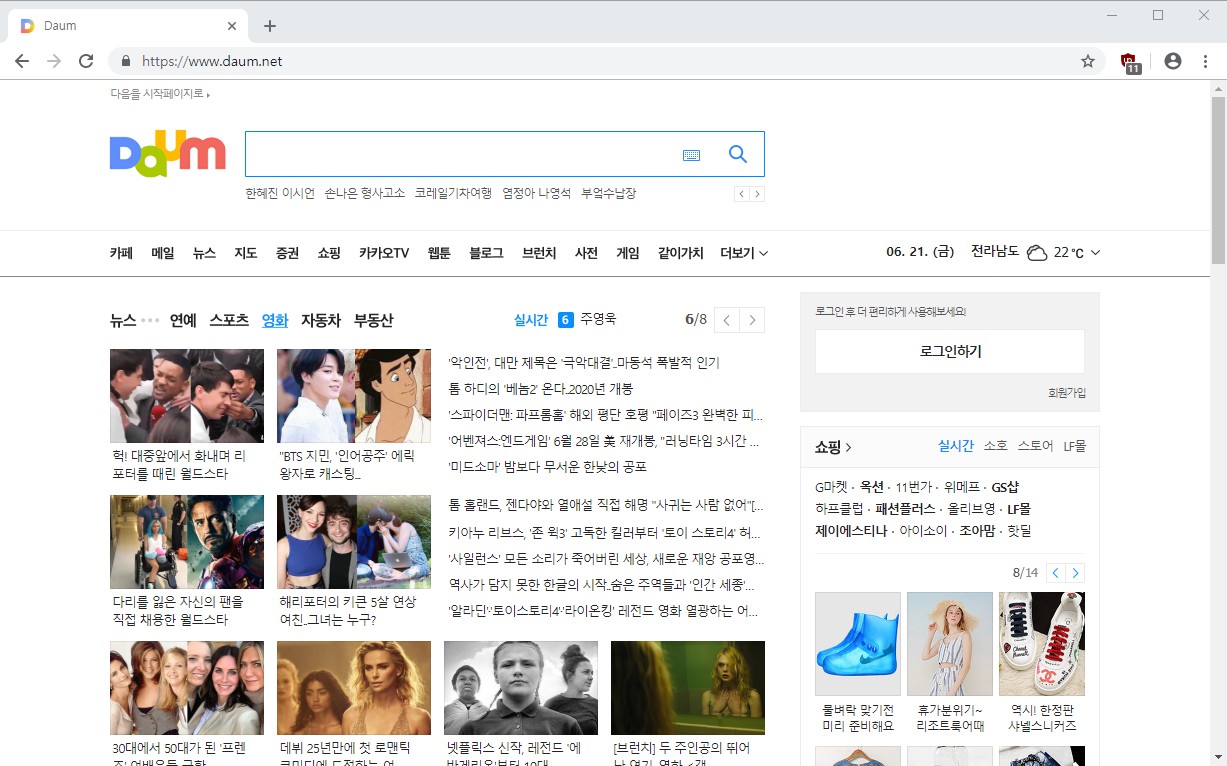1227x766 pixels.
Task: Open the 톰 하디의 '베놈2' headline
Action: (541, 389)
